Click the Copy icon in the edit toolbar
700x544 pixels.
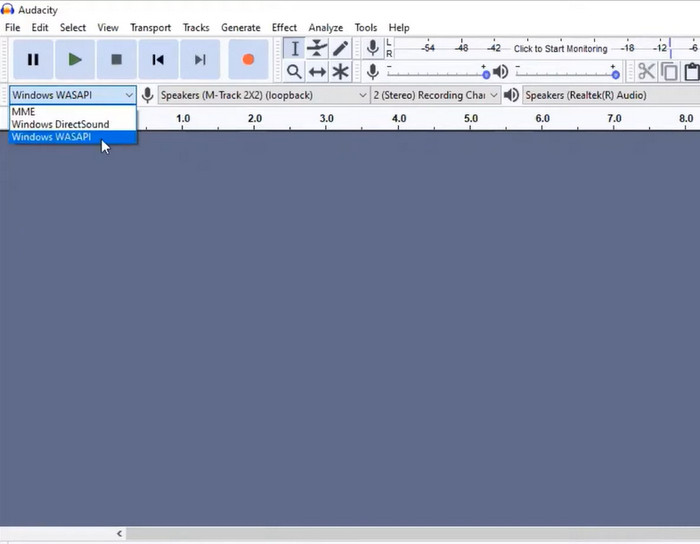669,71
